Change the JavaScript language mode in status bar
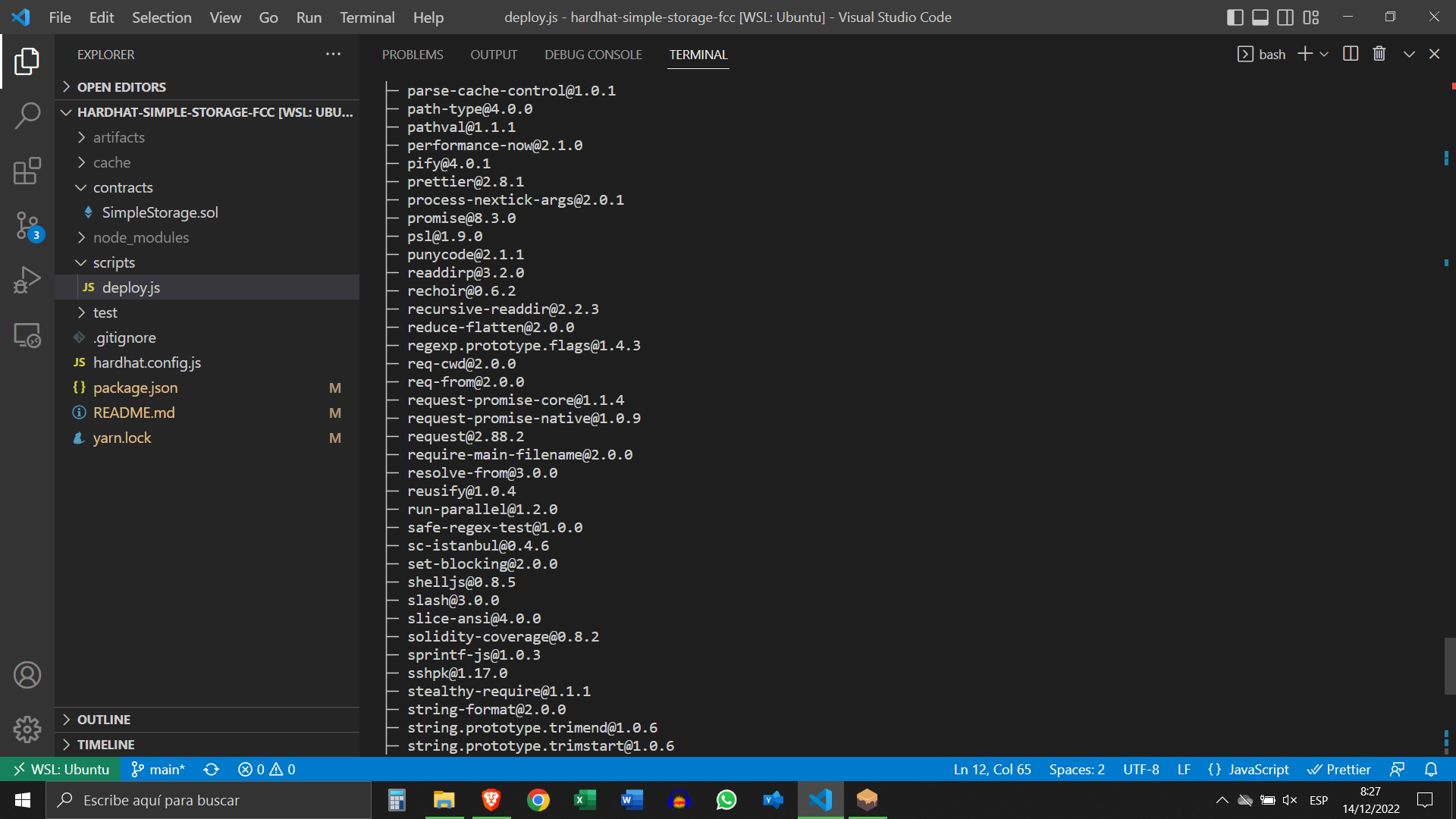Image resolution: width=1456 pixels, height=819 pixels. click(1258, 769)
